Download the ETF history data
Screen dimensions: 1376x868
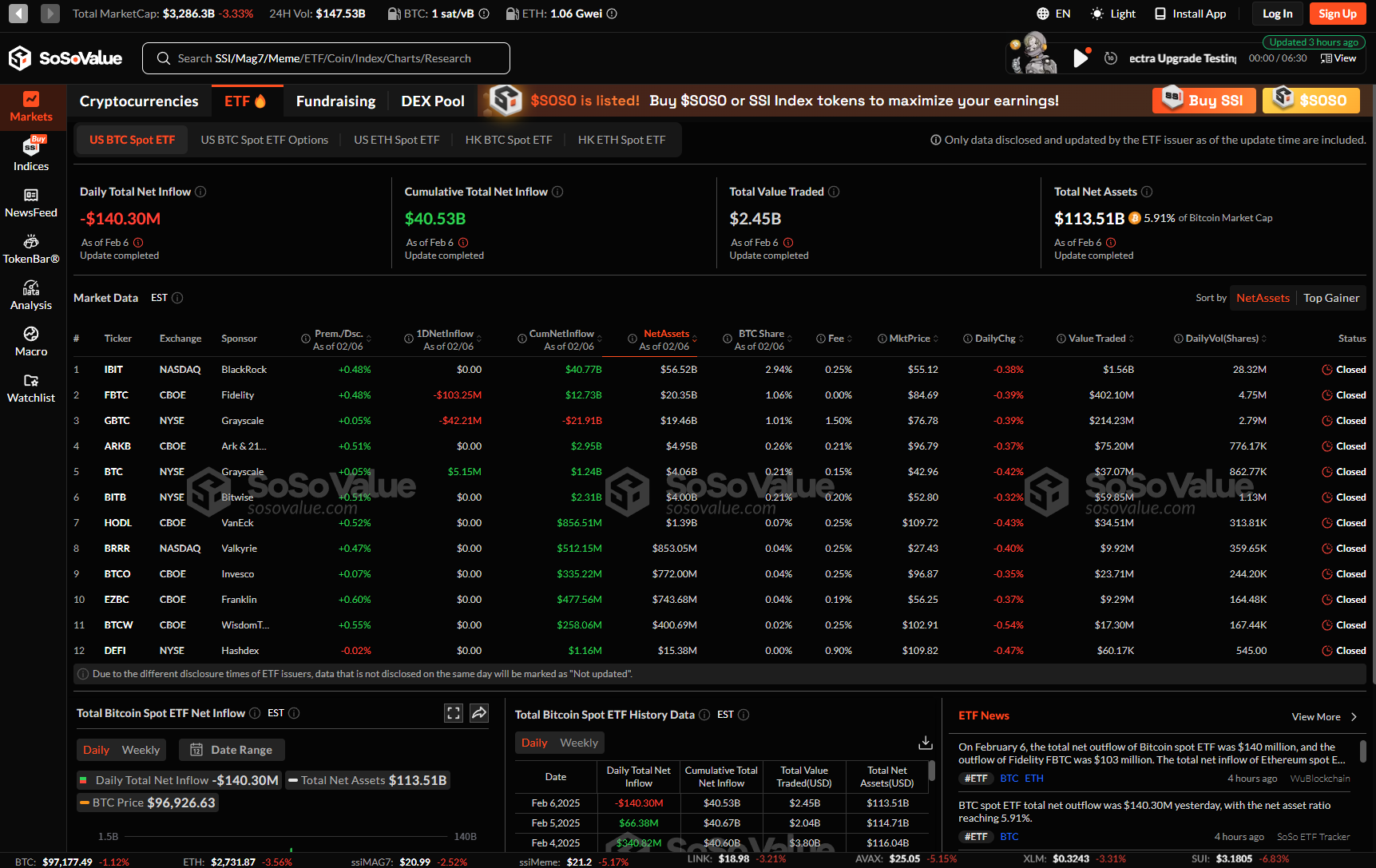pyautogui.click(x=926, y=743)
